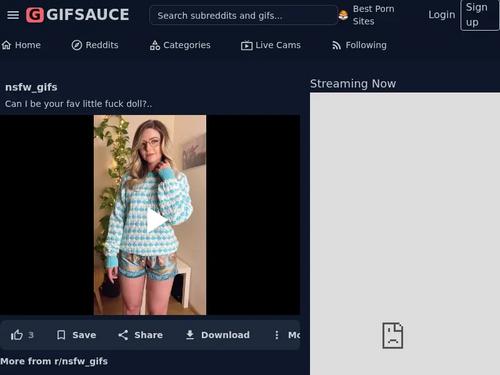Click the broken page icon in streaming panel
The height and width of the screenshot is (375, 500).
point(393,335)
